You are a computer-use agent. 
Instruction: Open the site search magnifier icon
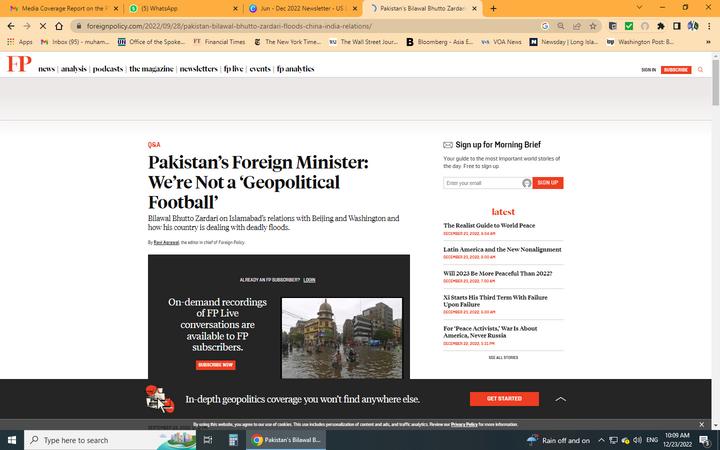[x=700, y=70]
